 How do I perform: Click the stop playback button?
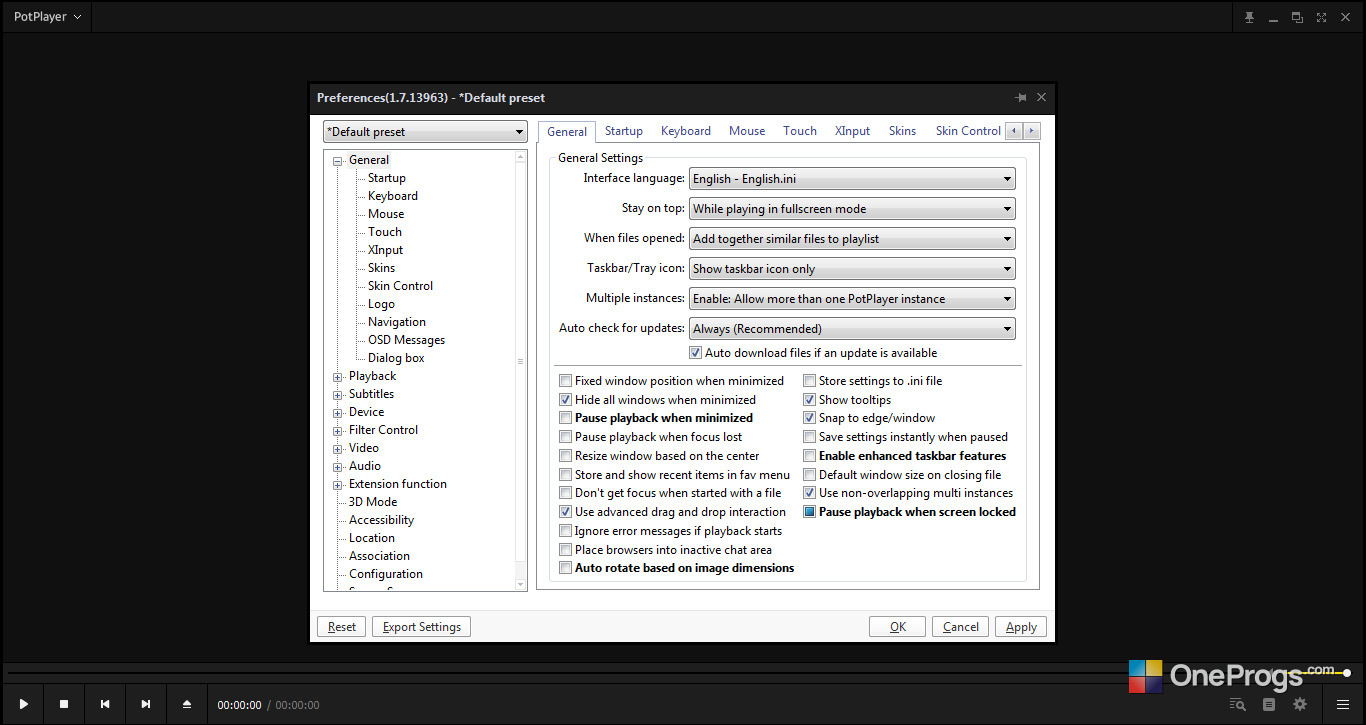[x=64, y=704]
